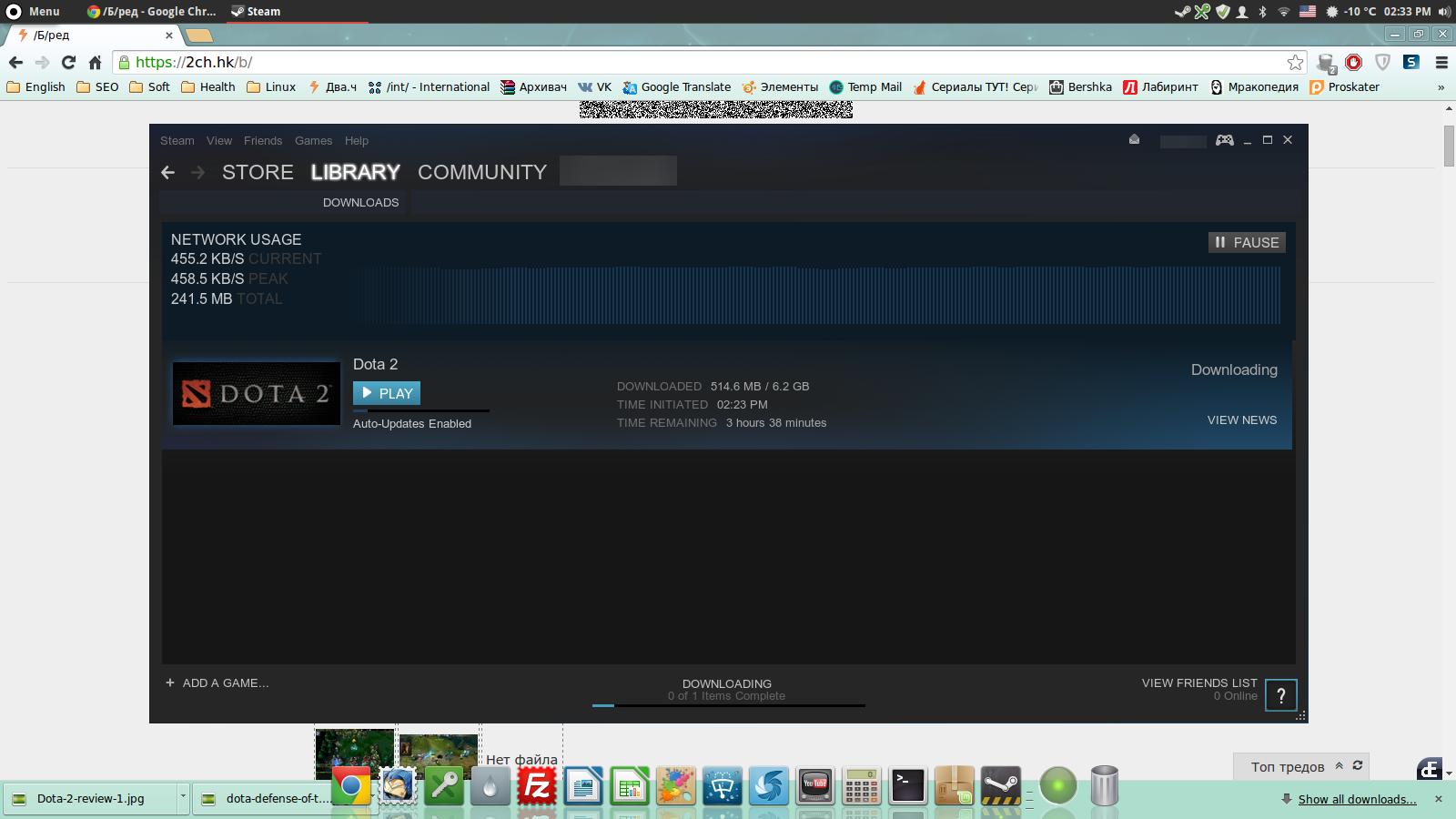1456x819 pixels.
Task: Open the Games menu in Steam
Action: pos(313,140)
